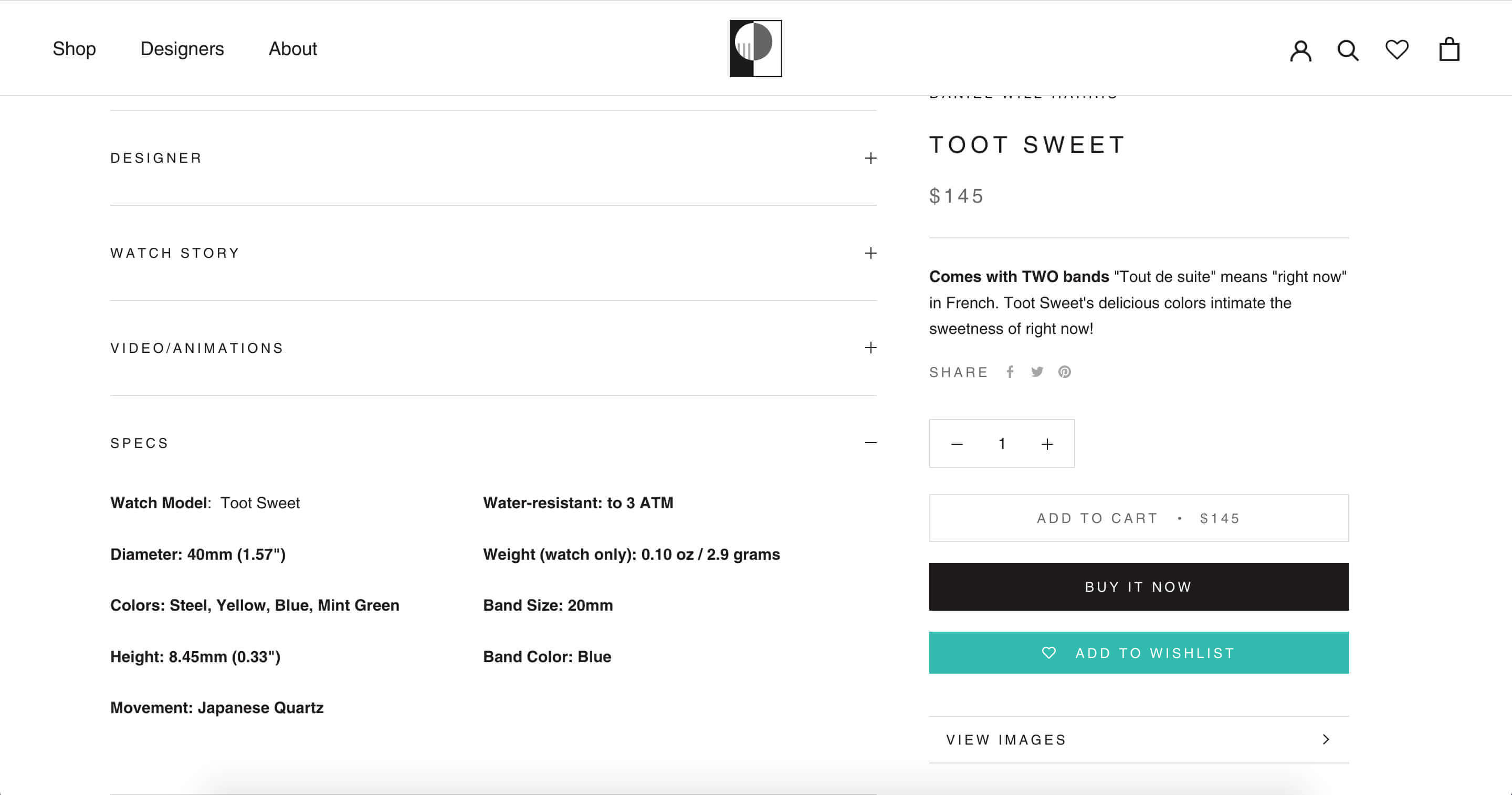Expand the Watch Story section

870,253
